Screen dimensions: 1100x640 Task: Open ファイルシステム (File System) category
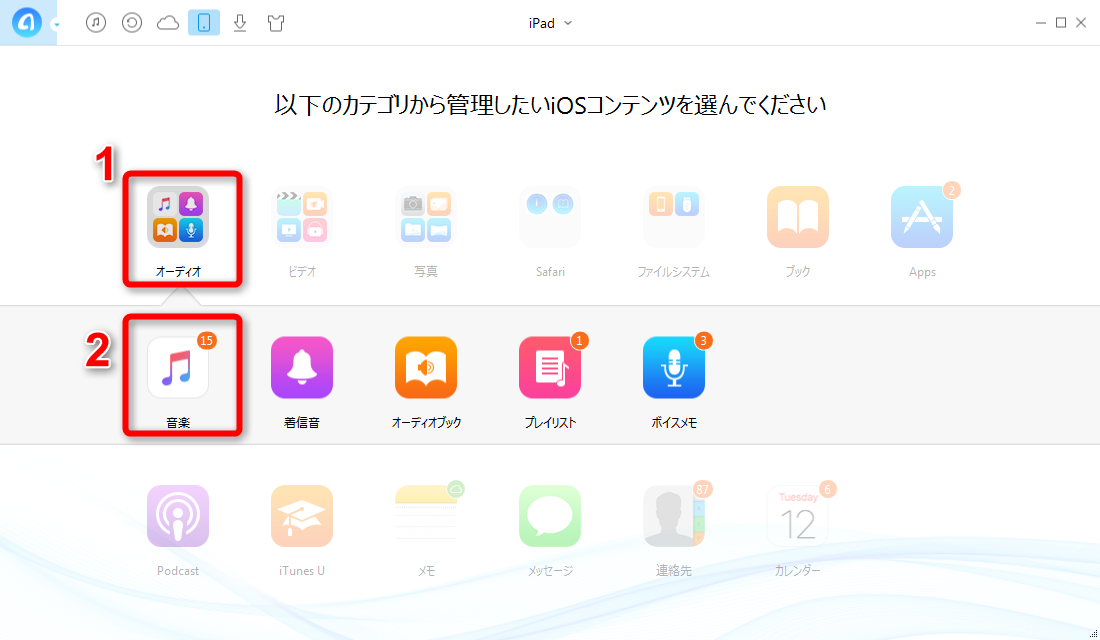click(x=673, y=217)
